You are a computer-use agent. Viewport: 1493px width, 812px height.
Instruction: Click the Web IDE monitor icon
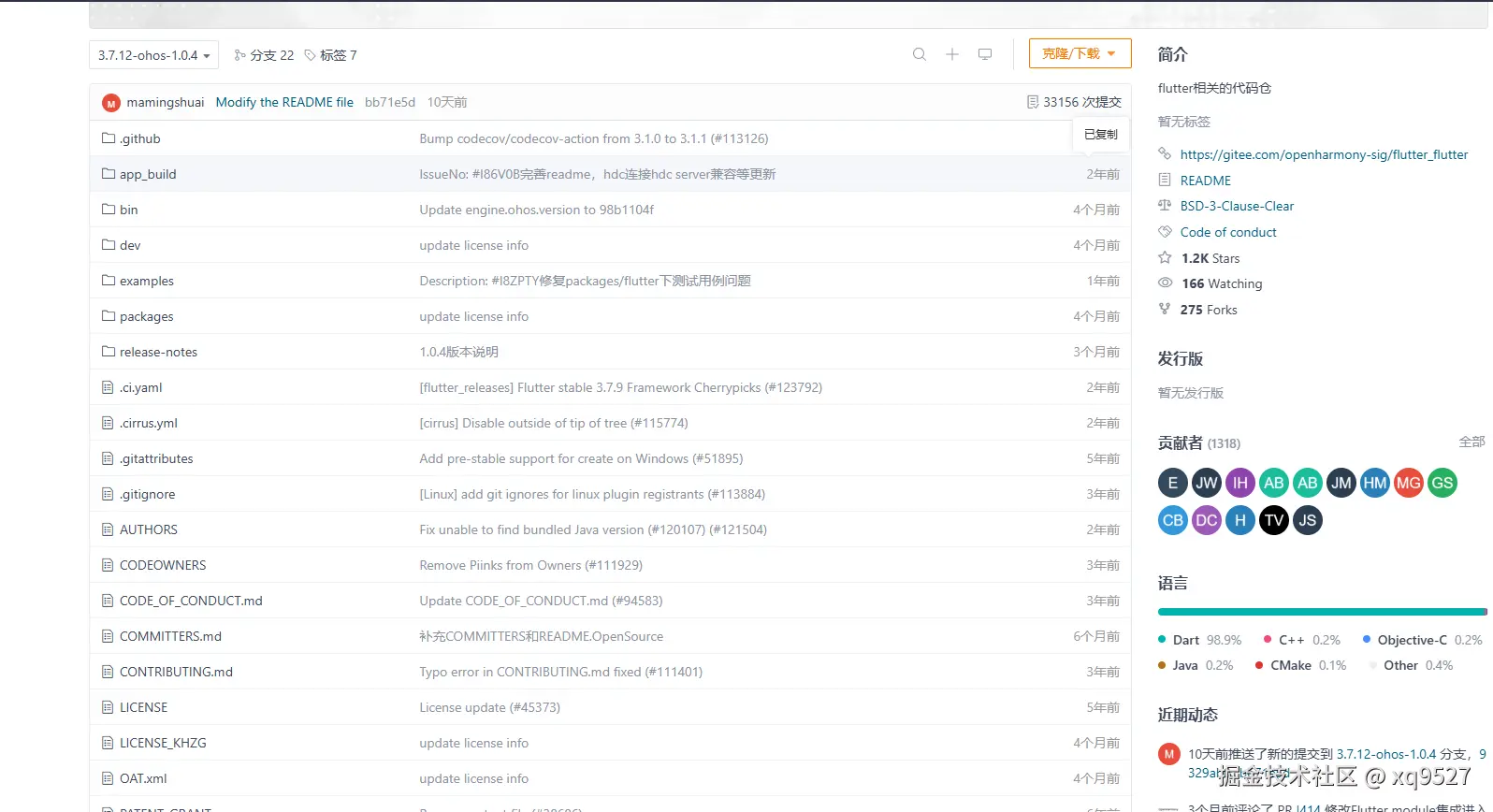click(985, 54)
